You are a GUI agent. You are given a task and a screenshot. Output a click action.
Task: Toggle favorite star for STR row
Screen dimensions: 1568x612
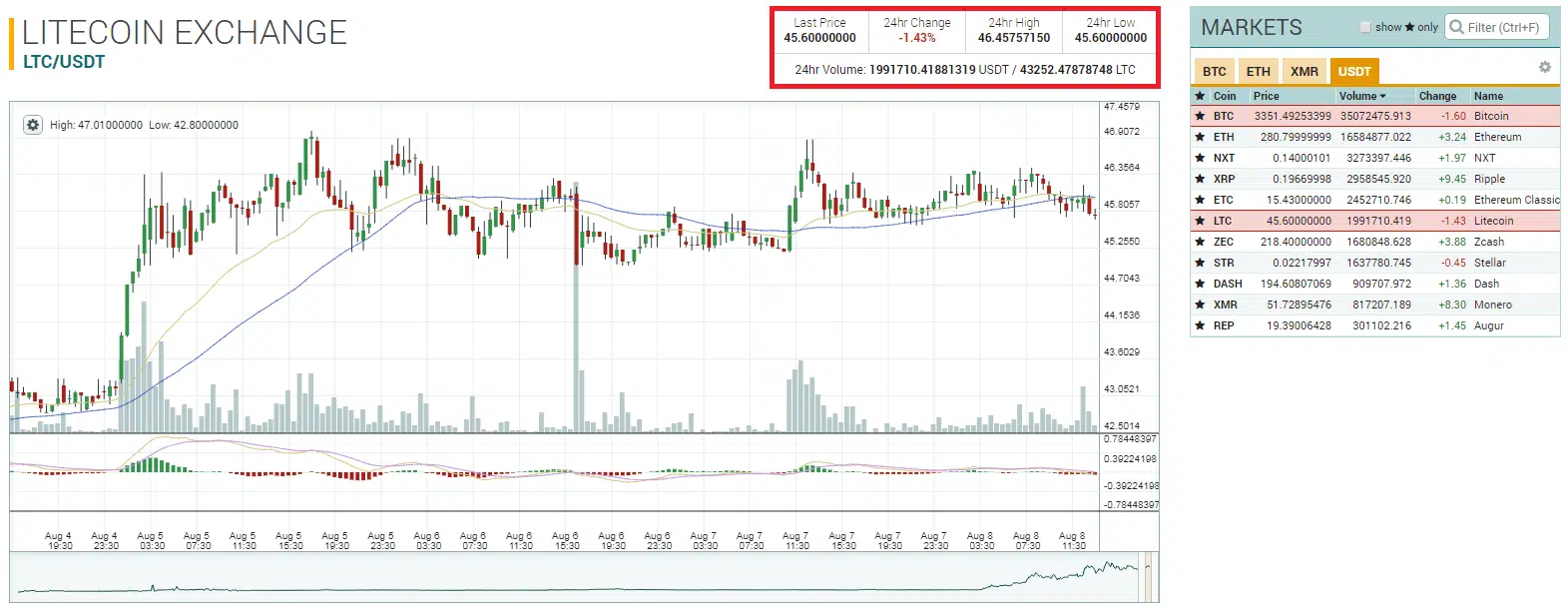[x=1200, y=263]
